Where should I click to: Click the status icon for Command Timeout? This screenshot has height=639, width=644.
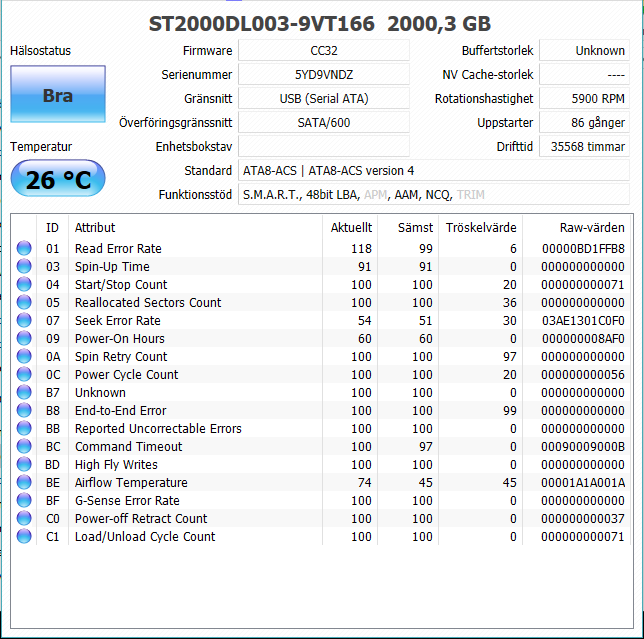[24, 446]
